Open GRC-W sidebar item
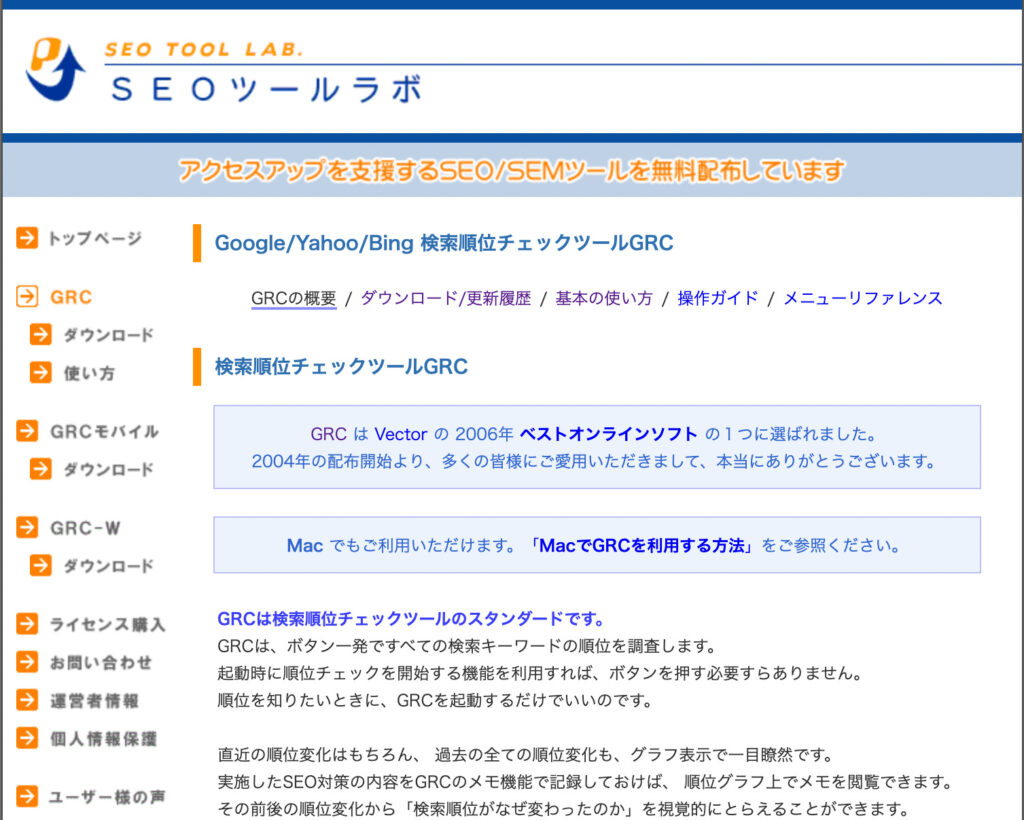This screenshot has width=1024, height=820. coord(86,528)
